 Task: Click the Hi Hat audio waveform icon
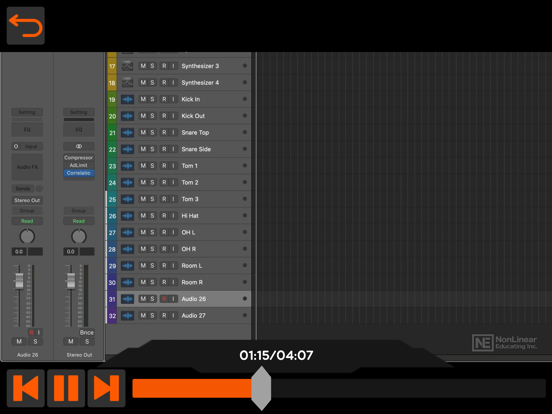coord(127,216)
